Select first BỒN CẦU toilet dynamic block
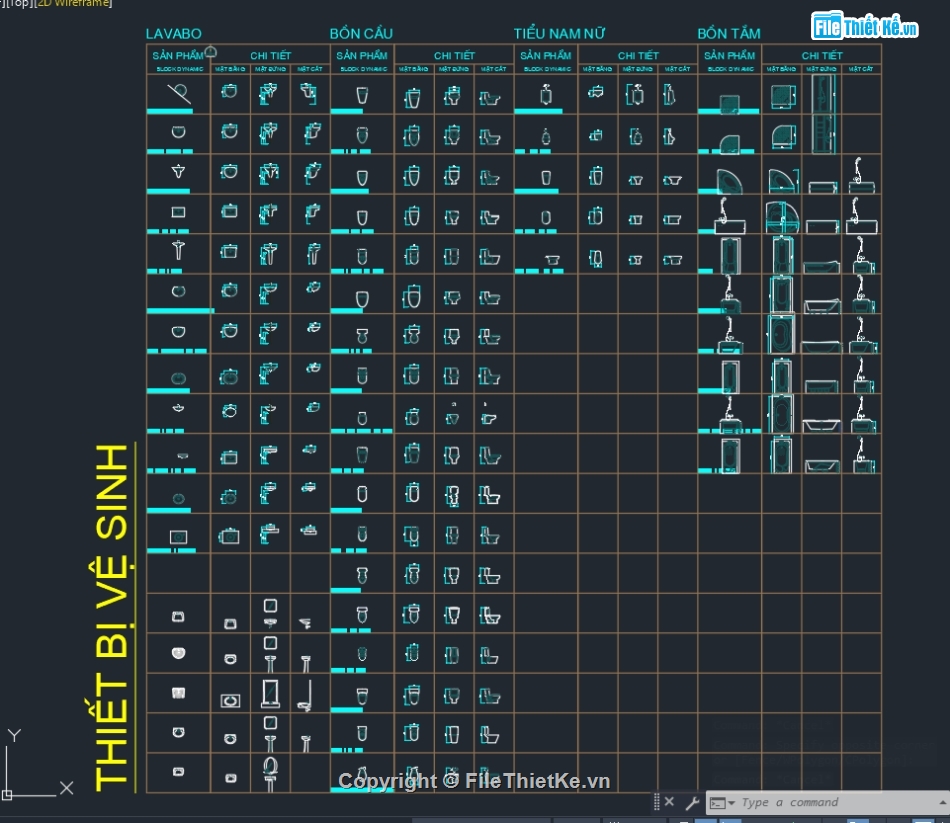 tap(362, 96)
